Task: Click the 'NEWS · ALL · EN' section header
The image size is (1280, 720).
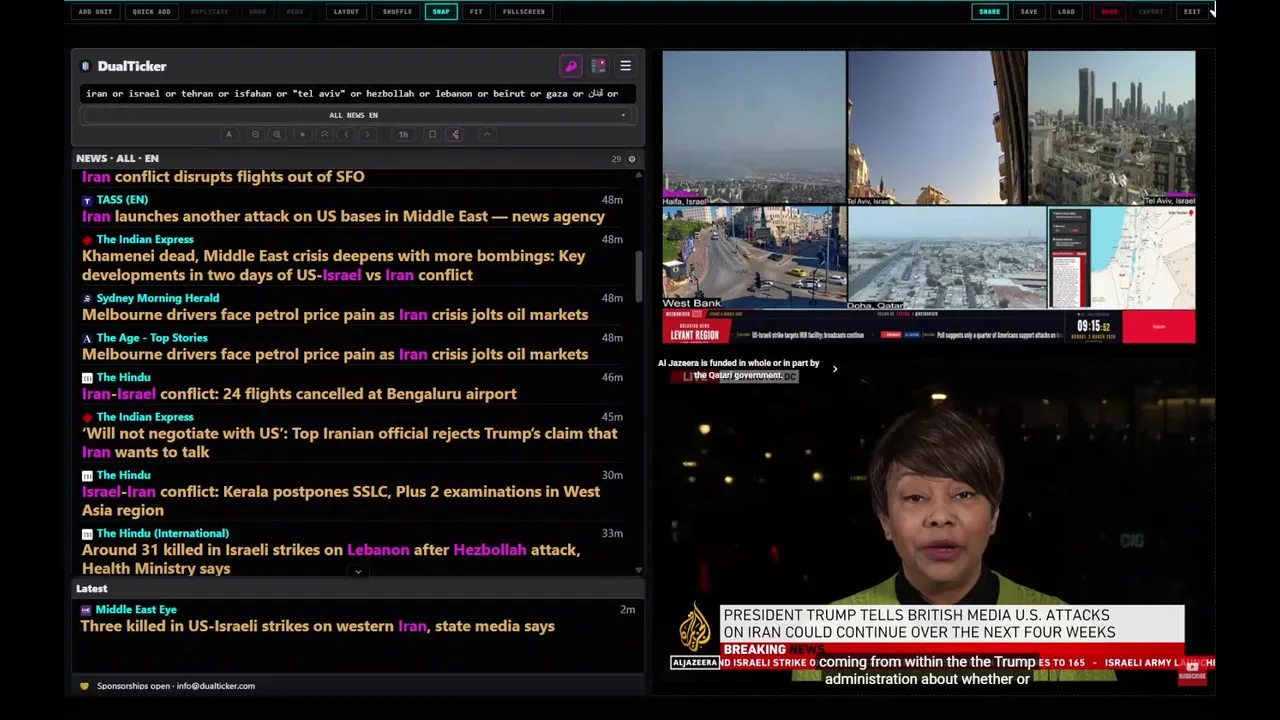Action: click(117, 159)
